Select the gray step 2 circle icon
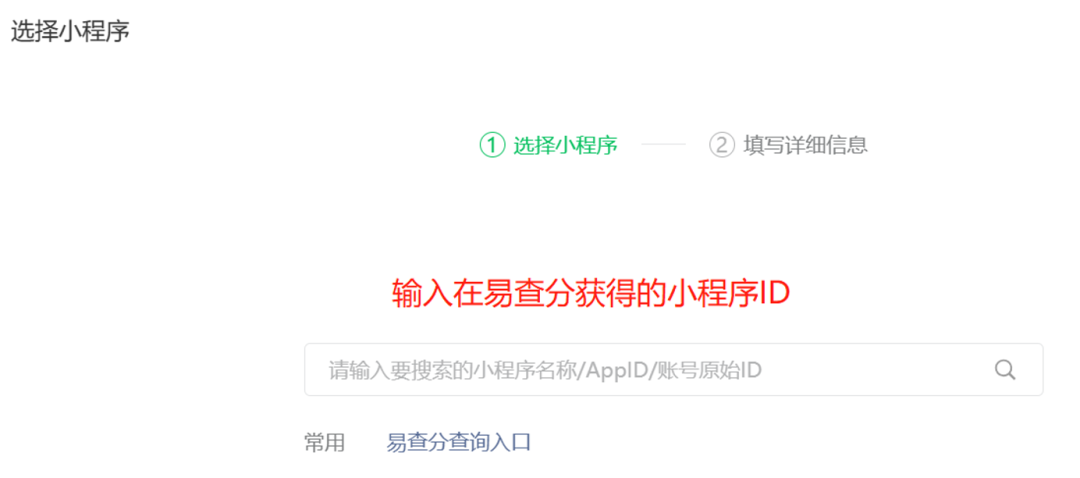 pyautogui.click(x=722, y=145)
